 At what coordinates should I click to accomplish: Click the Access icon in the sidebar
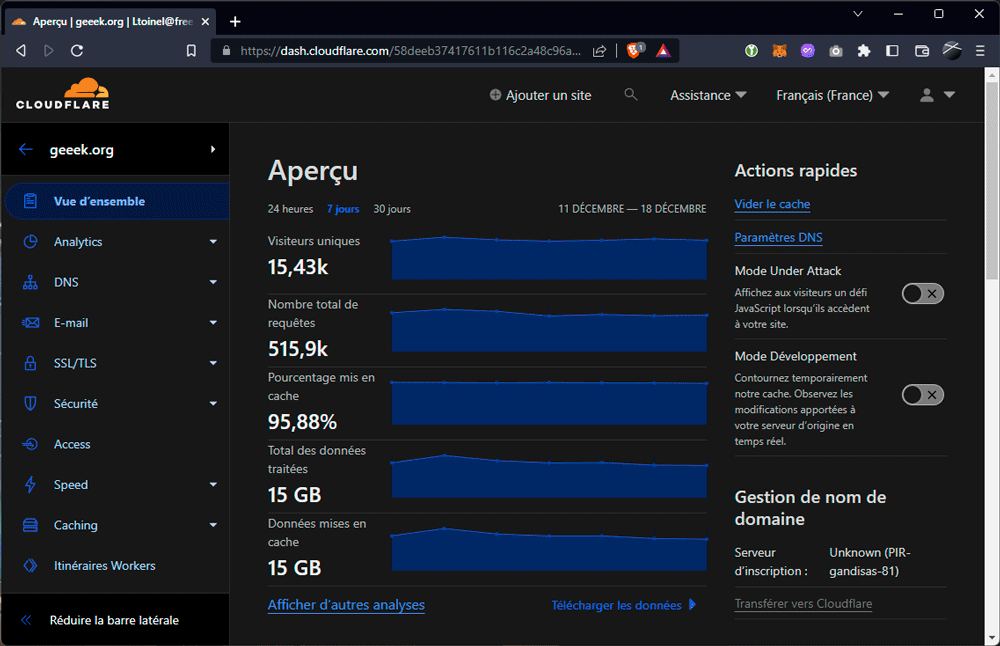[x=30, y=444]
